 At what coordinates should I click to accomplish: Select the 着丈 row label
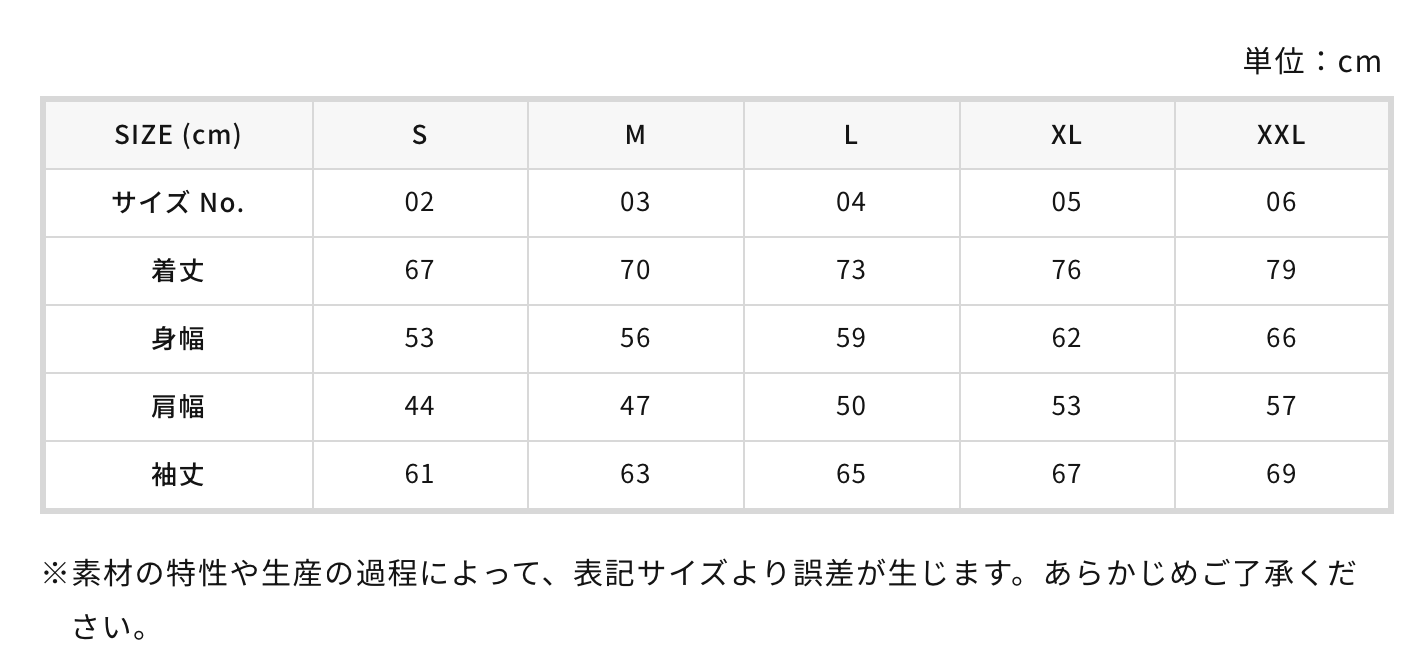(178, 270)
